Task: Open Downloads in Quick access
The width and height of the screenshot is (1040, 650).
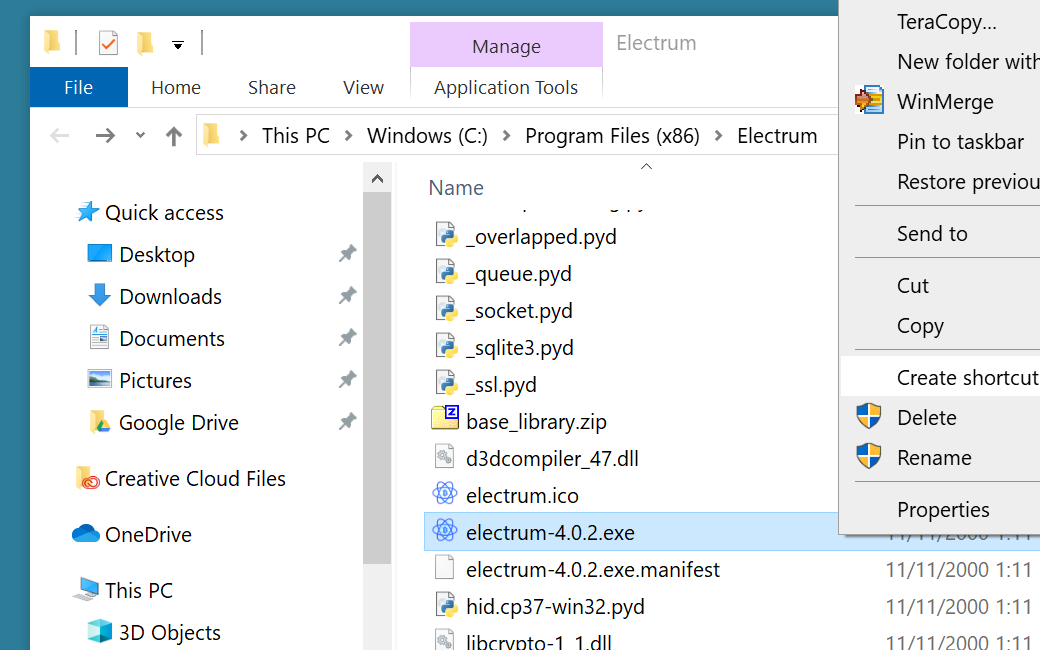Action: click(x=170, y=296)
